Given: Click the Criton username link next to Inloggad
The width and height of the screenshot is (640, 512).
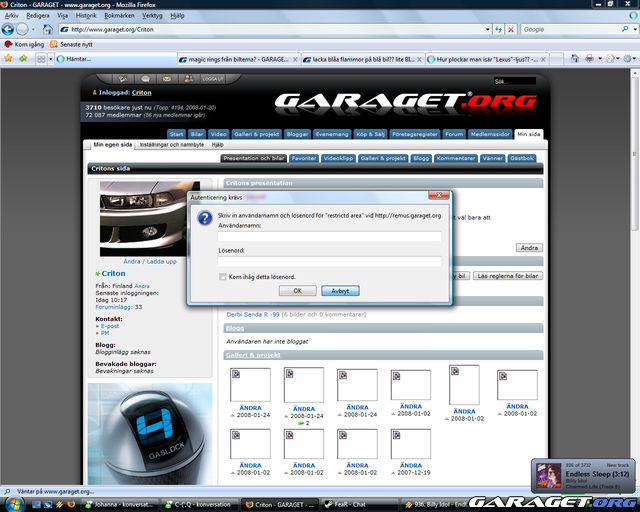Looking at the screenshot, I should 142,93.
